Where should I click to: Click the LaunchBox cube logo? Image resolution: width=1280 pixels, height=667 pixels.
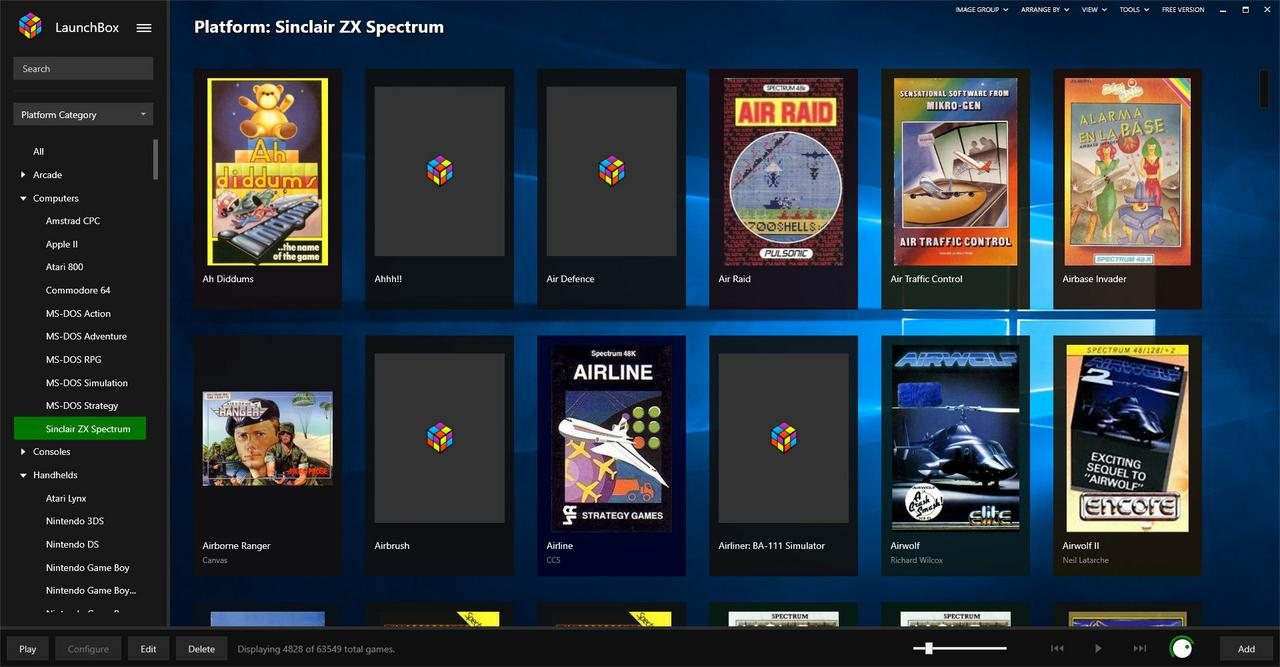(30, 27)
